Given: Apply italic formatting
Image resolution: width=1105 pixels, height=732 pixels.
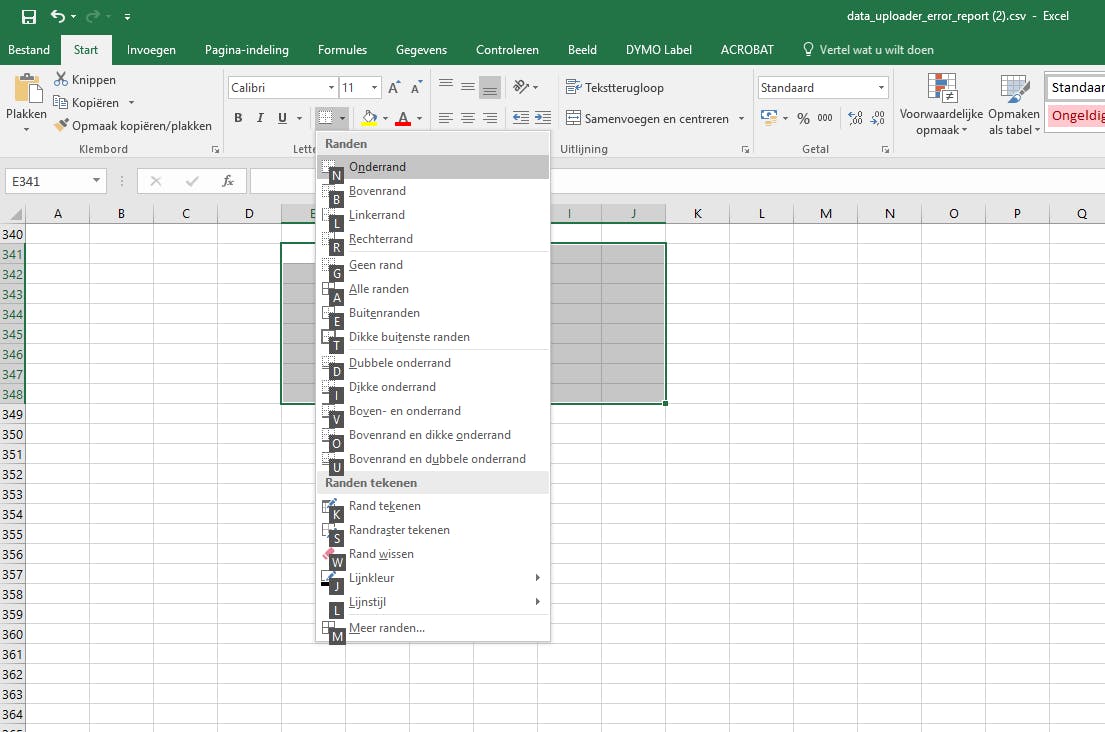Looking at the screenshot, I should [x=261, y=118].
